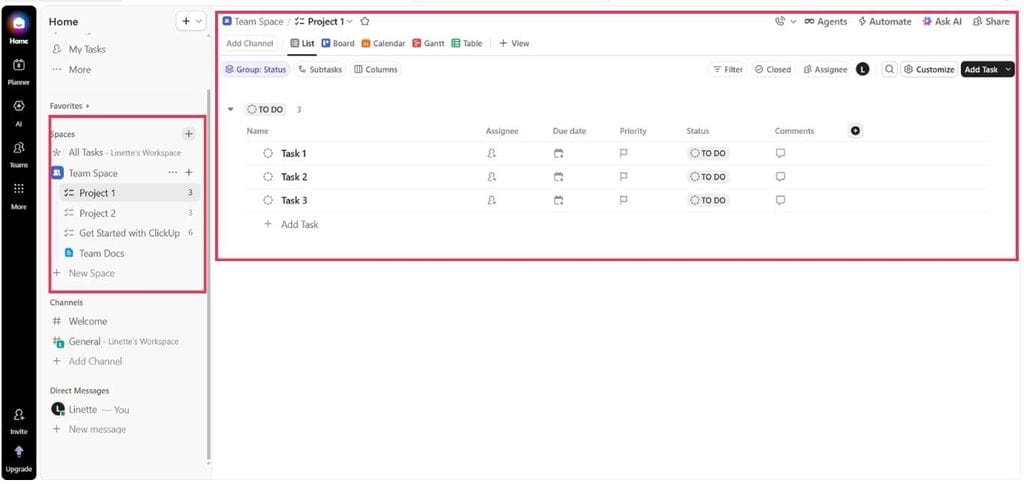Switch to the List view tab
Image resolution: width=1024 pixels, height=484 pixels.
click(x=302, y=44)
